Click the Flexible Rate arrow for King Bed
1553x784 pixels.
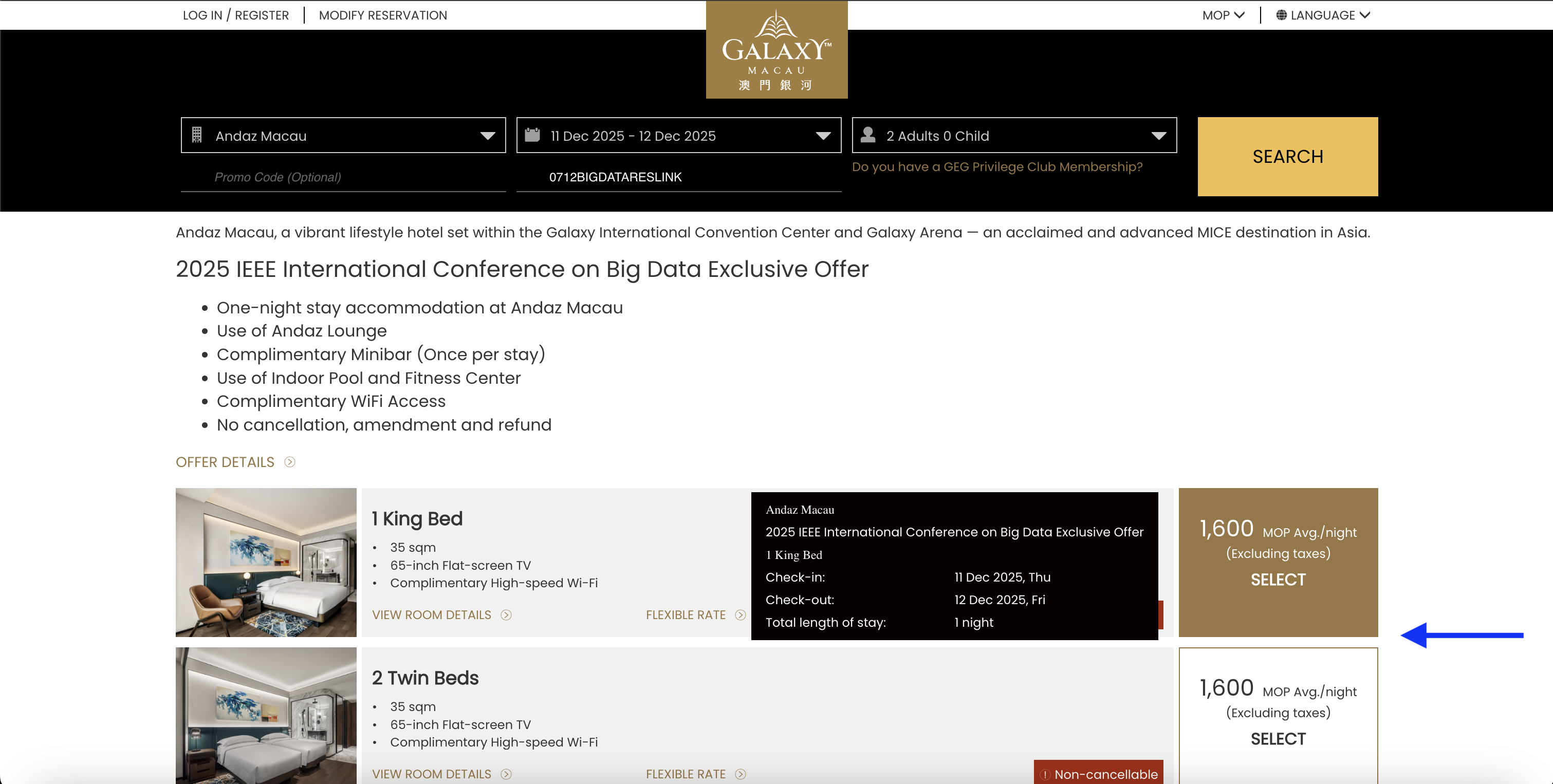[741, 615]
